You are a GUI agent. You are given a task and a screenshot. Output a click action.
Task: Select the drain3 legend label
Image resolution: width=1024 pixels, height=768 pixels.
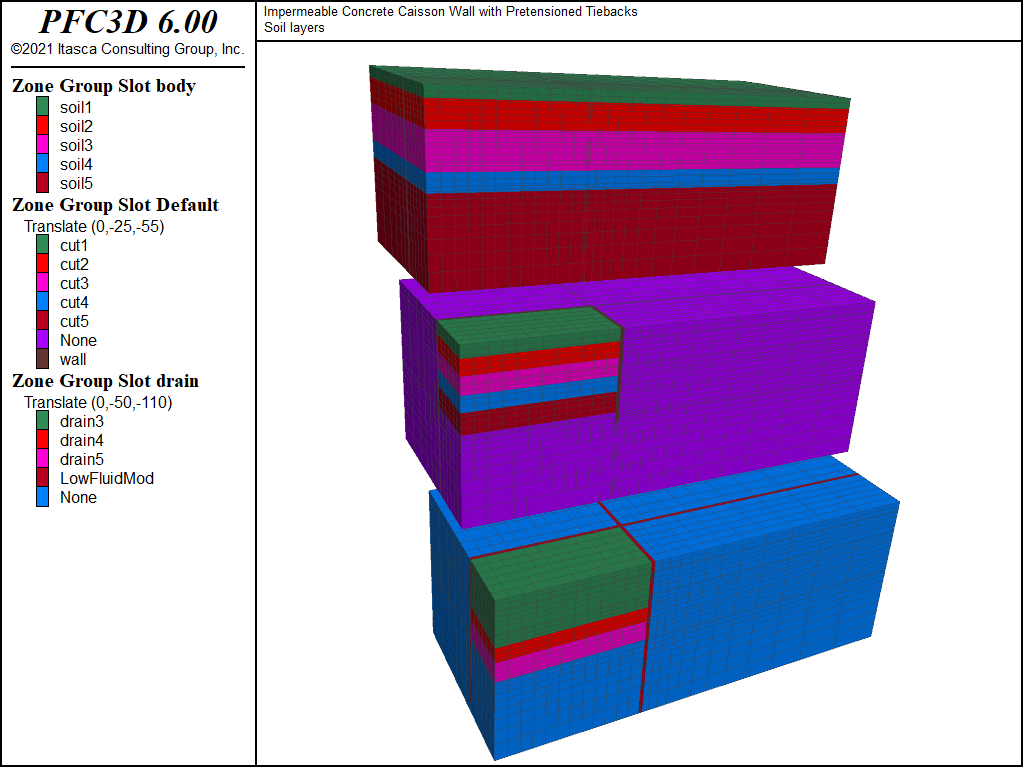click(82, 421)
